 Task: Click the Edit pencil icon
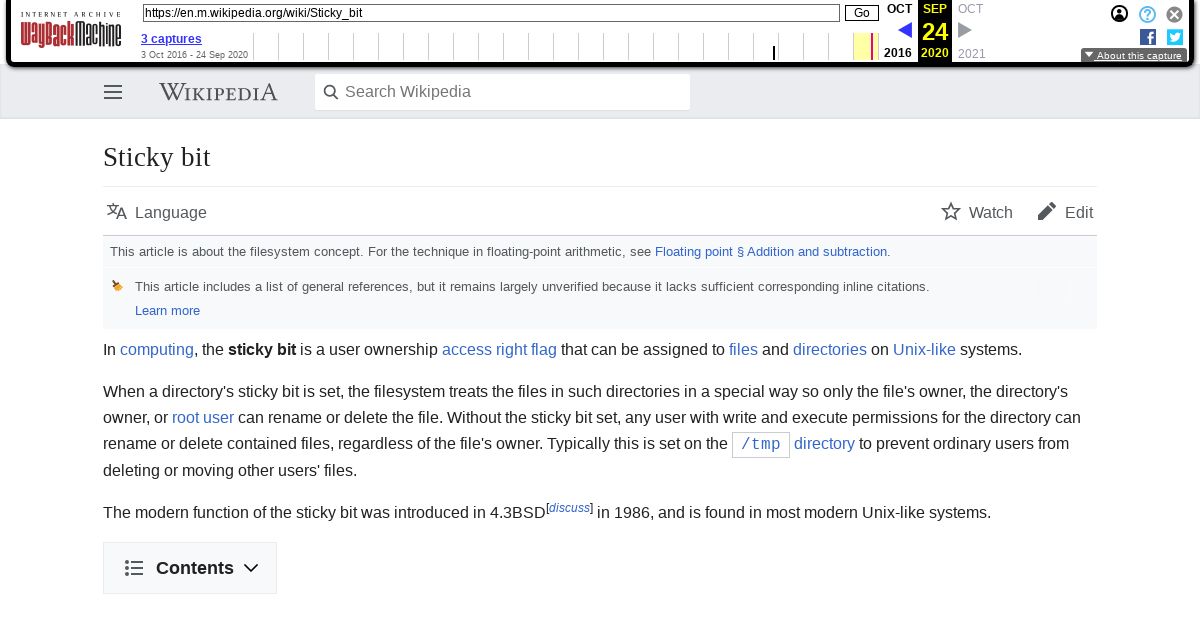(1047, 212)
